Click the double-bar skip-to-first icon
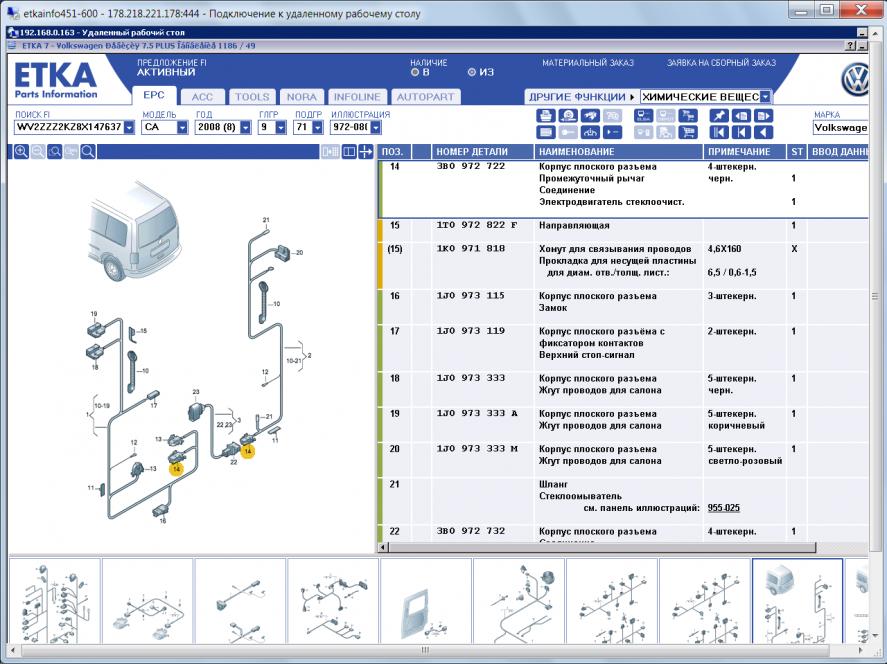The height and width of the screenshot is (664, 887). tap(719, 133)
